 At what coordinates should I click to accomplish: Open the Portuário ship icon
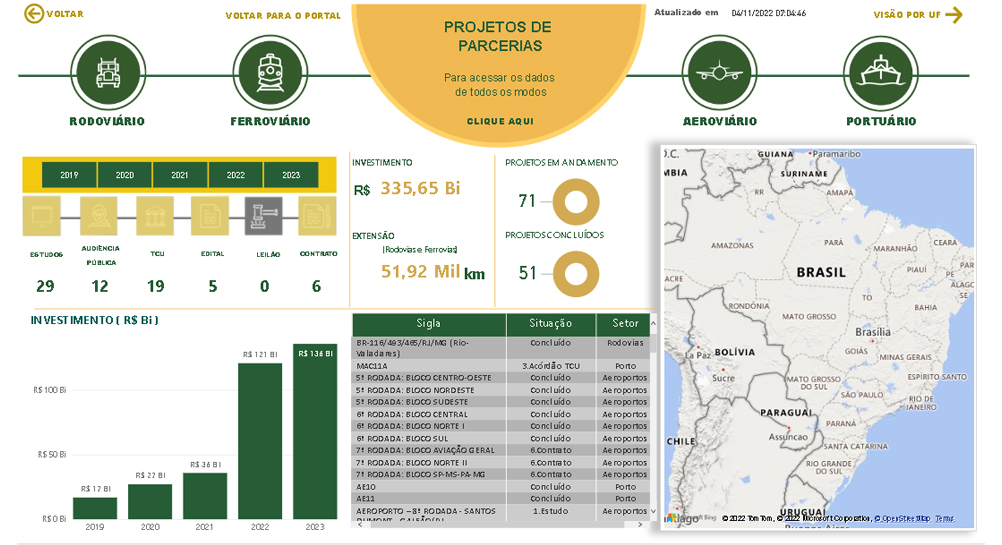[x=881, y=73]
